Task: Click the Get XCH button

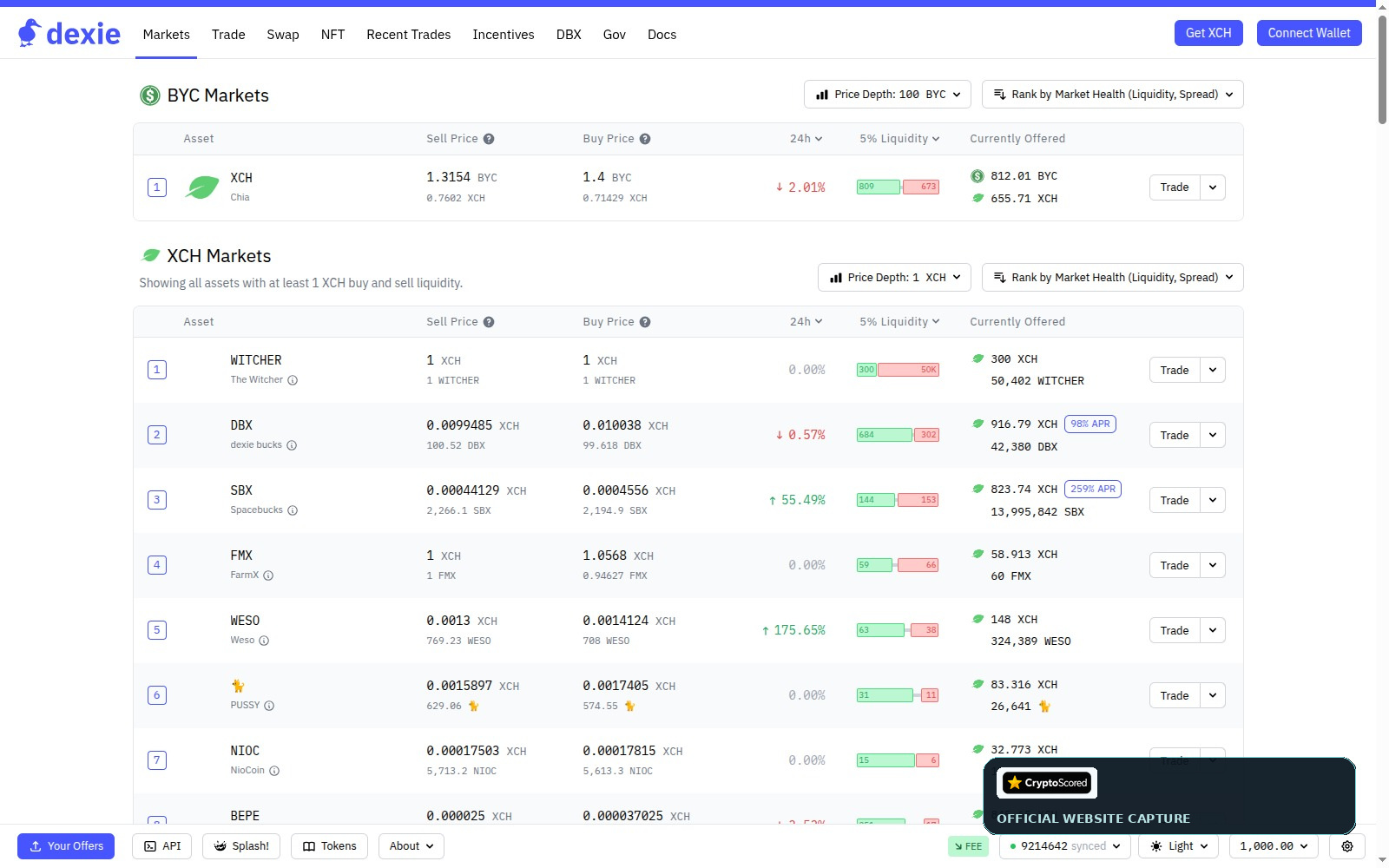Action: [1208, 33]
